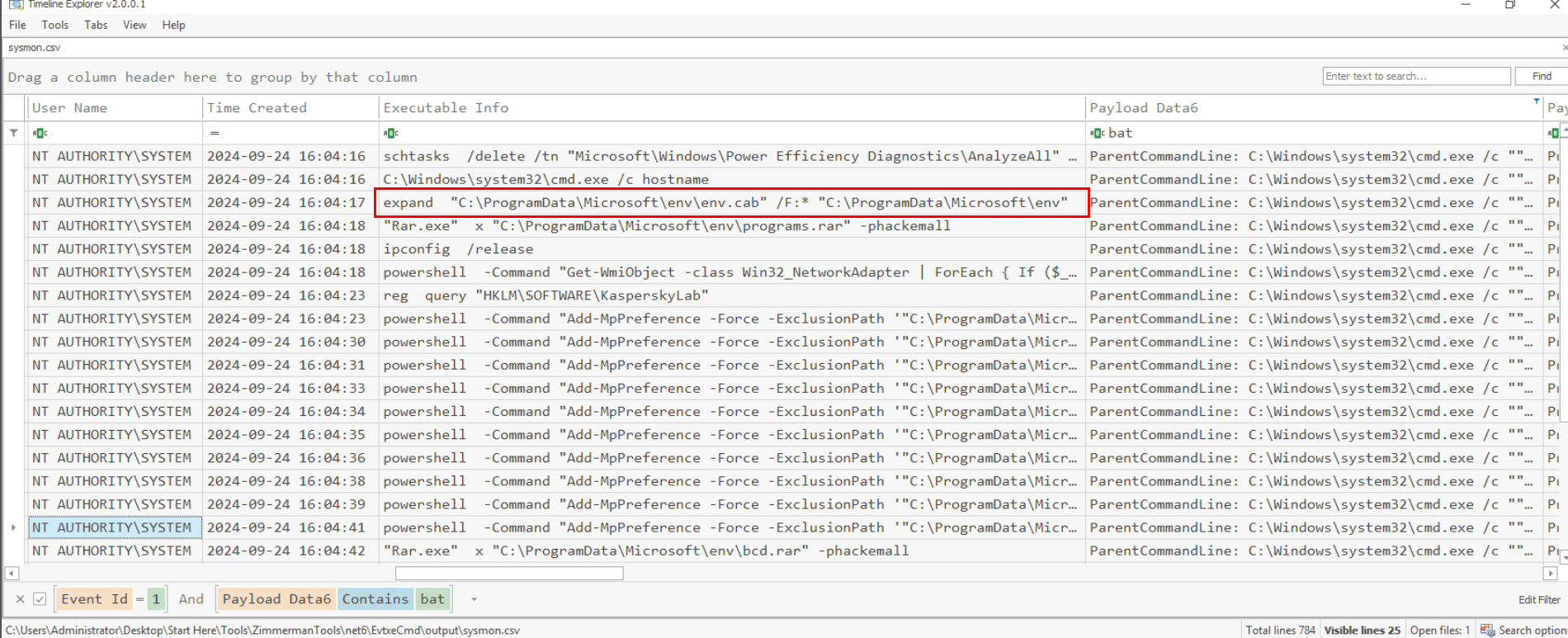The height and width of the screenshot is (638, 1568).
Task: Click the Contains operator in filter bar
Action: 375,599
